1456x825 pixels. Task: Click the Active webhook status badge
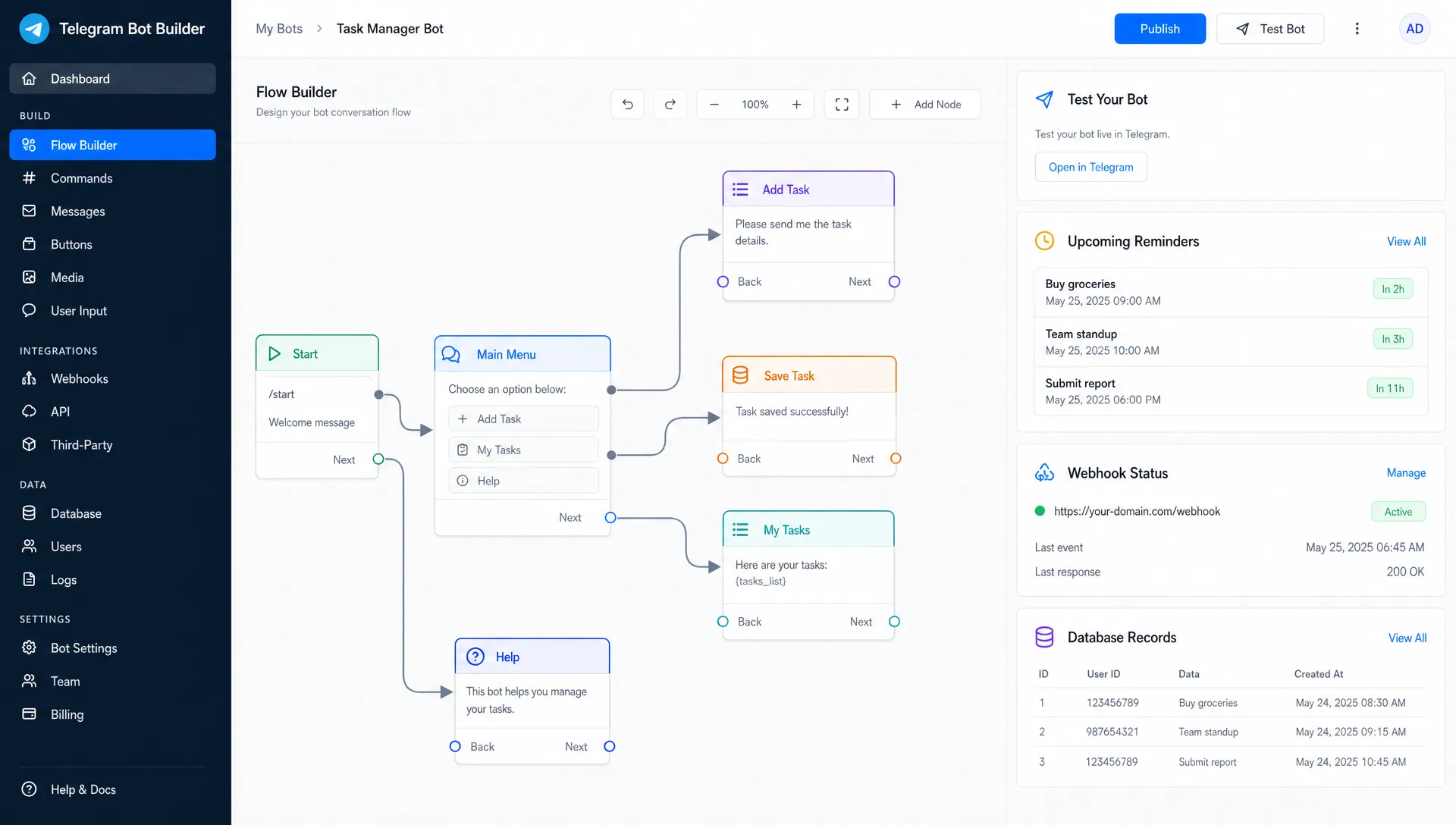click(1398, 512)
